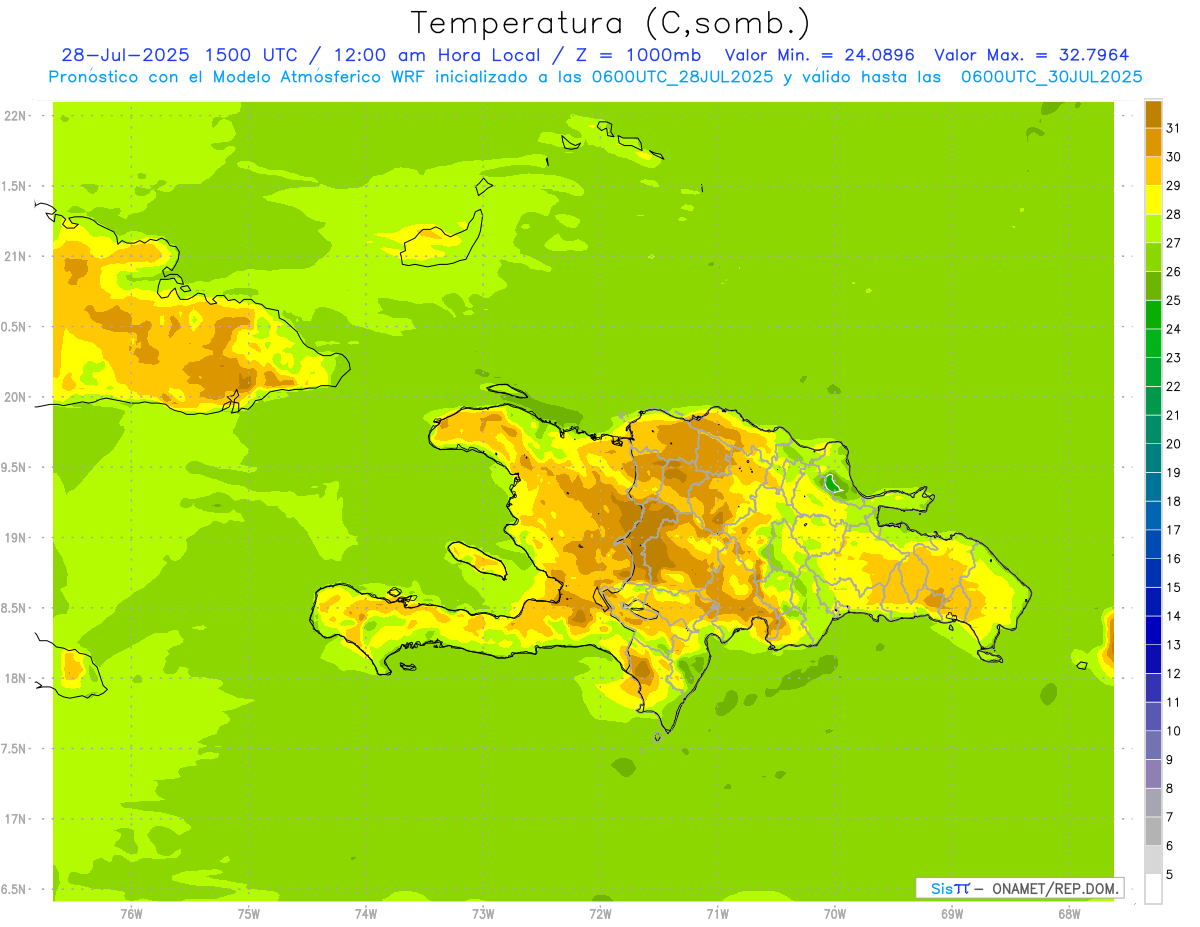This screenshot has height=927, width=1200.
Task: Click the latitude axis label "18N"
Action: pyautogui.click(x=15, y=678)
